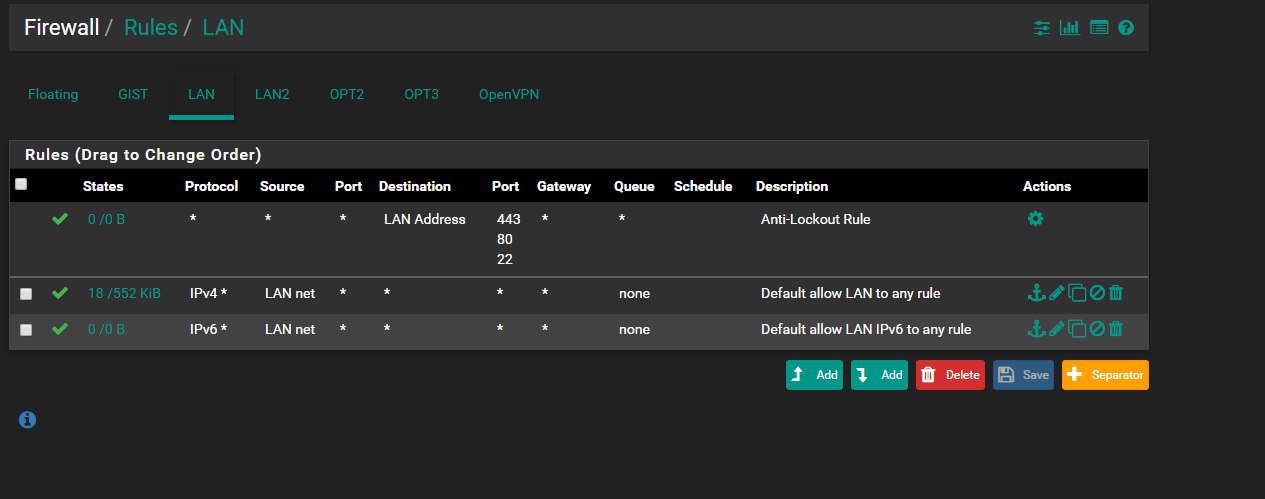
Task: Copy the Default allow LAN to any rule
Action: click(1077, 293)
